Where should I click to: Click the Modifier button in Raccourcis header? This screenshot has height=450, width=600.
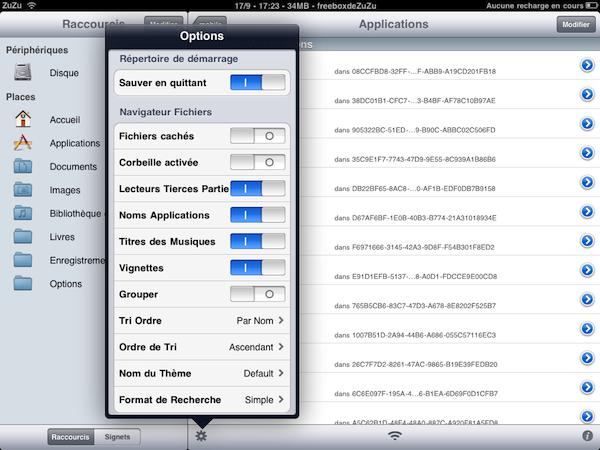click(164, 21)
